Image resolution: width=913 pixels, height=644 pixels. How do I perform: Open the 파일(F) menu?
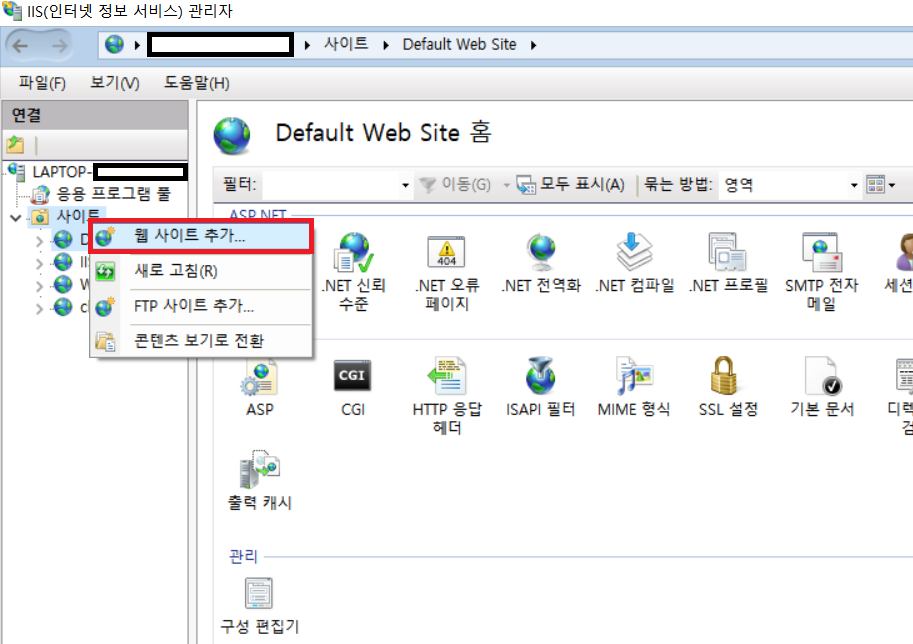click(x=42, y=83)
